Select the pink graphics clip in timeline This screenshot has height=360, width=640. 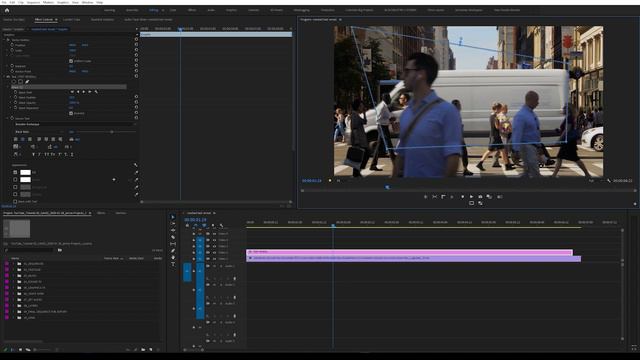click(409, 252)
